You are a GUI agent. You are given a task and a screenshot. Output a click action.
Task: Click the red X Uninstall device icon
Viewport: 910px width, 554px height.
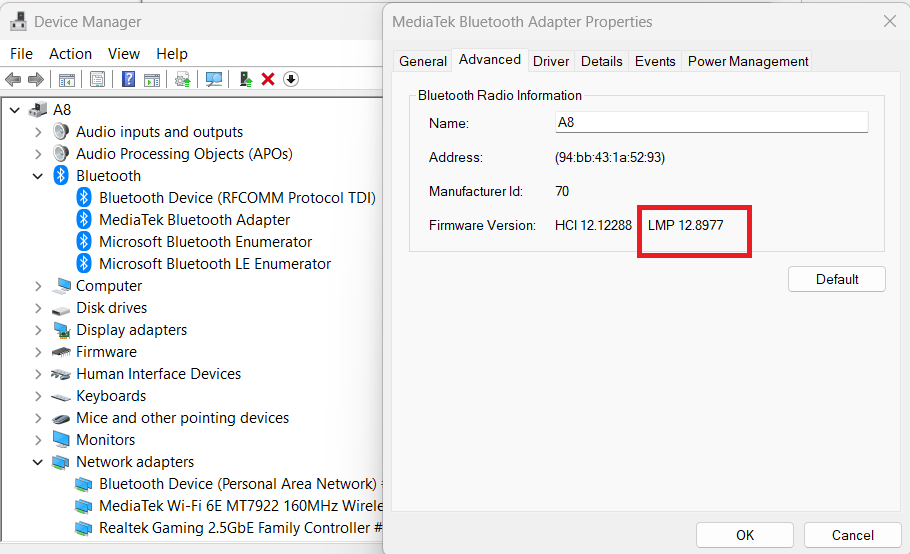(x=268, y=80)
